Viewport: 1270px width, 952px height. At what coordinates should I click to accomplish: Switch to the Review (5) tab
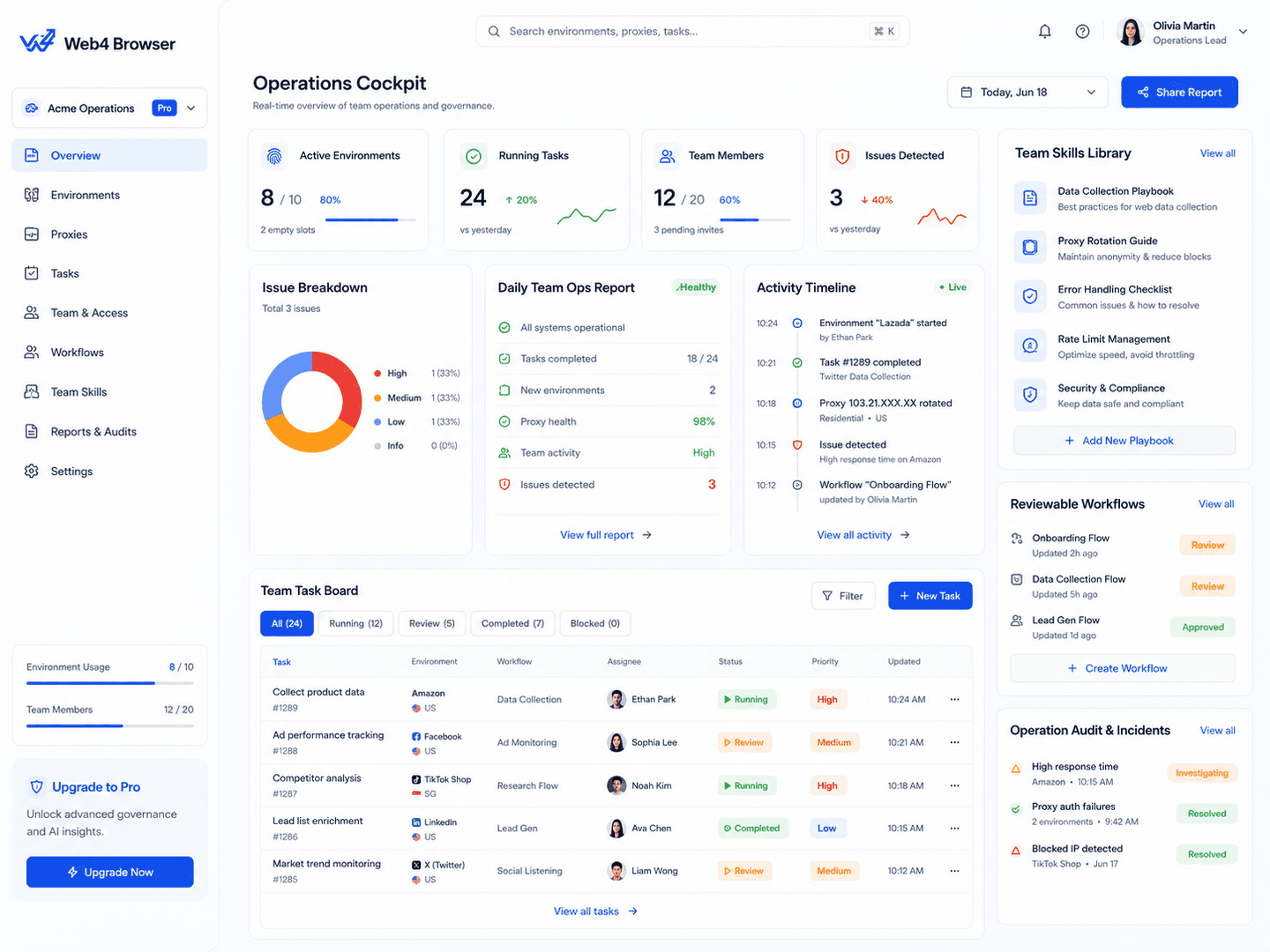432,623
